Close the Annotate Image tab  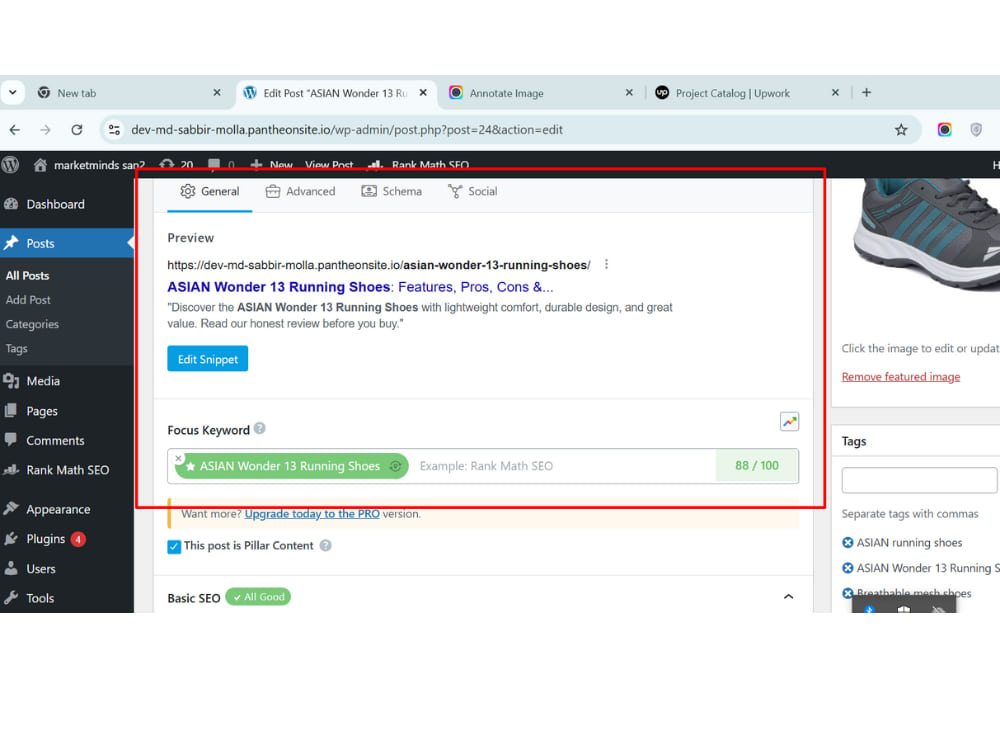[629, 92]
